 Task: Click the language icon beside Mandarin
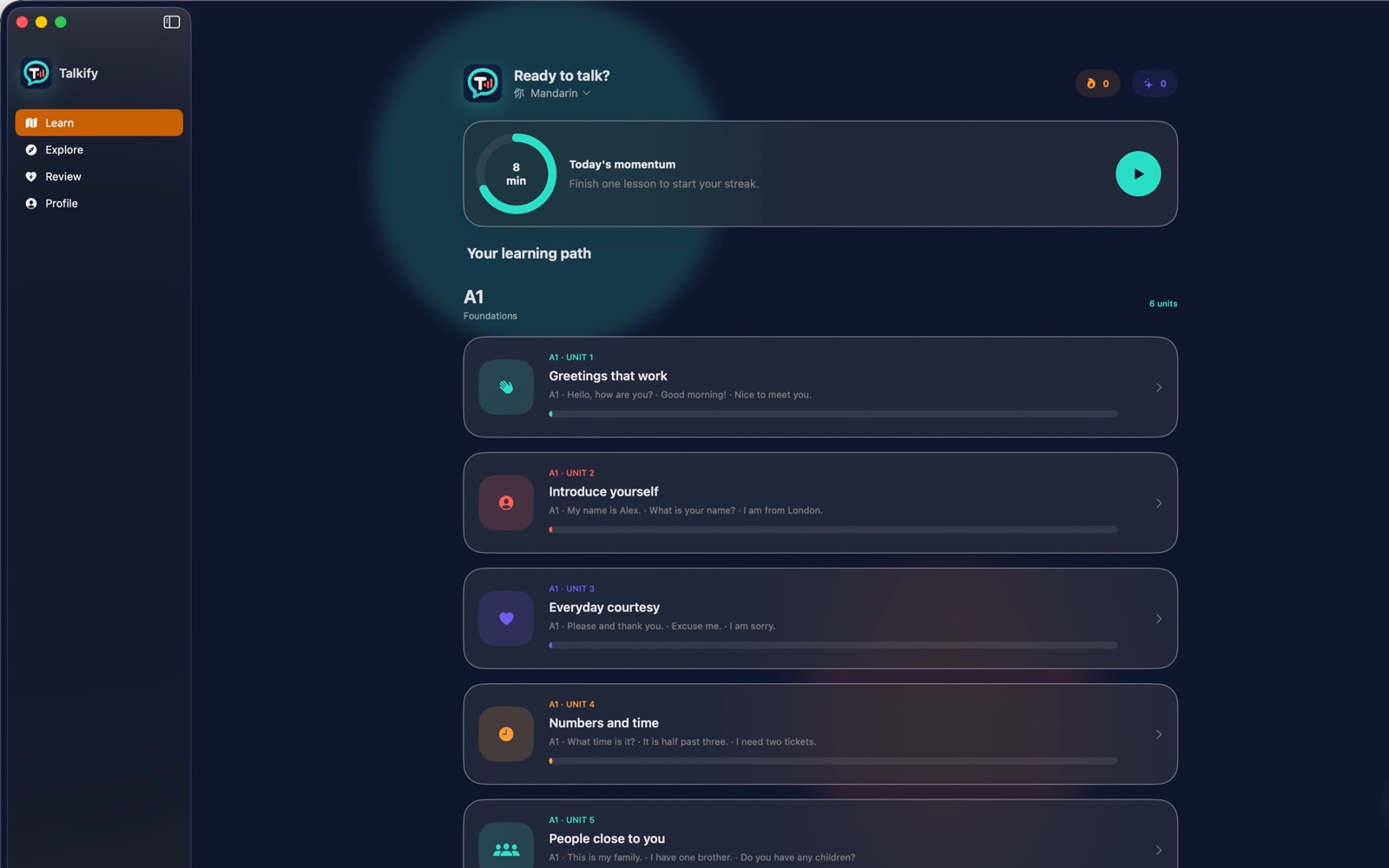tap(519, 93)
